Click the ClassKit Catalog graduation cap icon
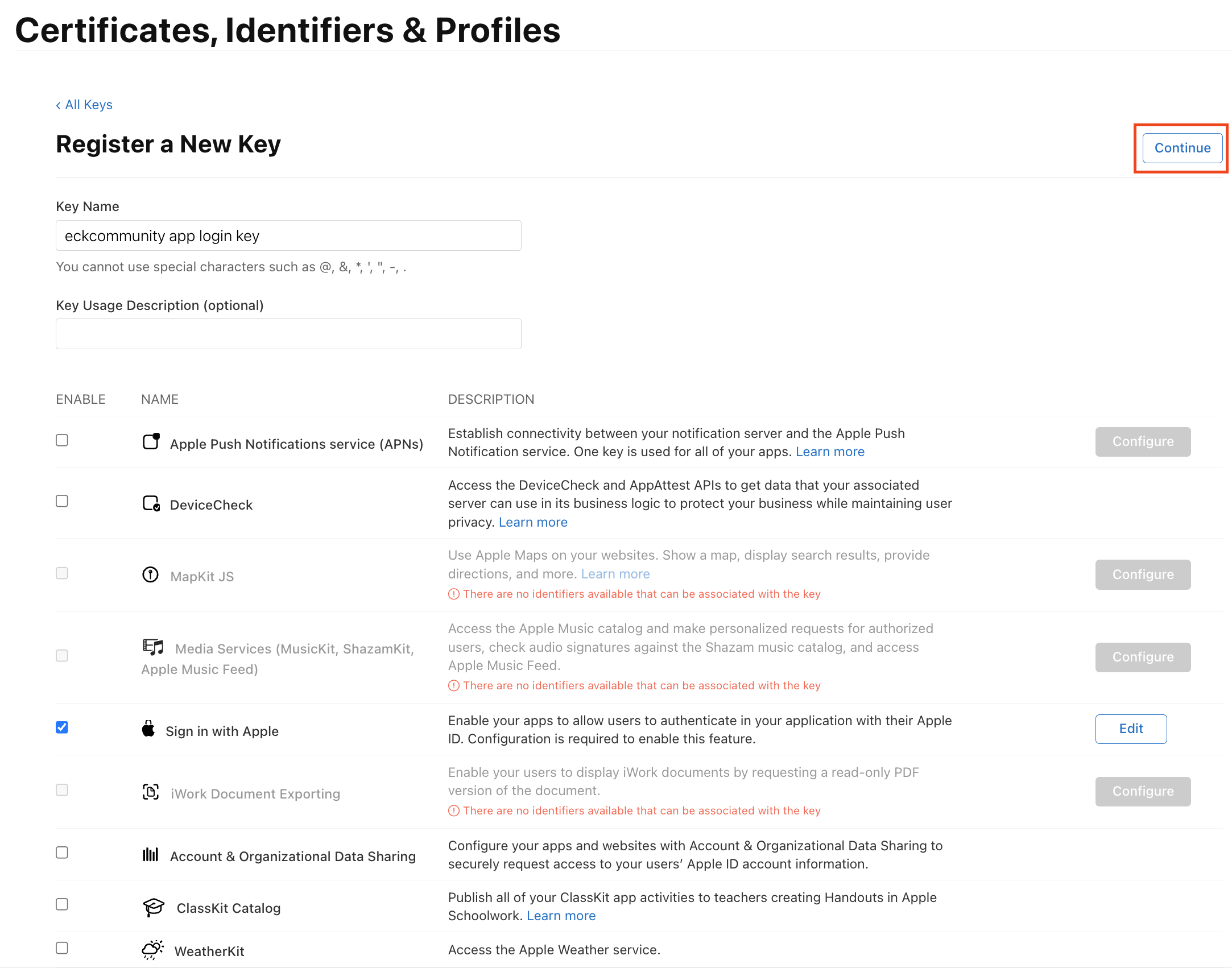Image resolution: width=1232 pixels, height=968 pixels. coord(153,907)
